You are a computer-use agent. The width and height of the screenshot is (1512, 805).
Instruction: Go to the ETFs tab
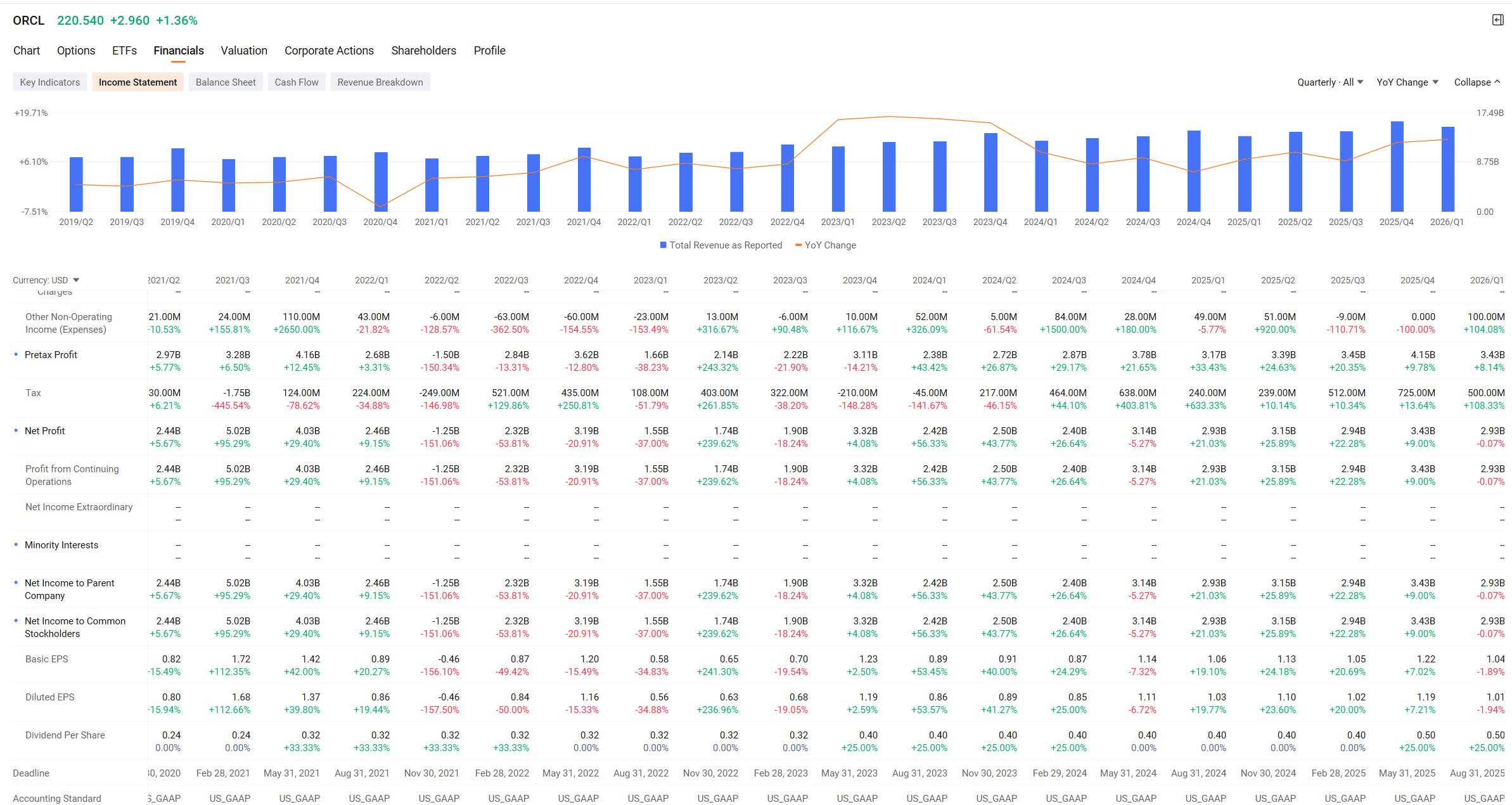pos(124,51)
